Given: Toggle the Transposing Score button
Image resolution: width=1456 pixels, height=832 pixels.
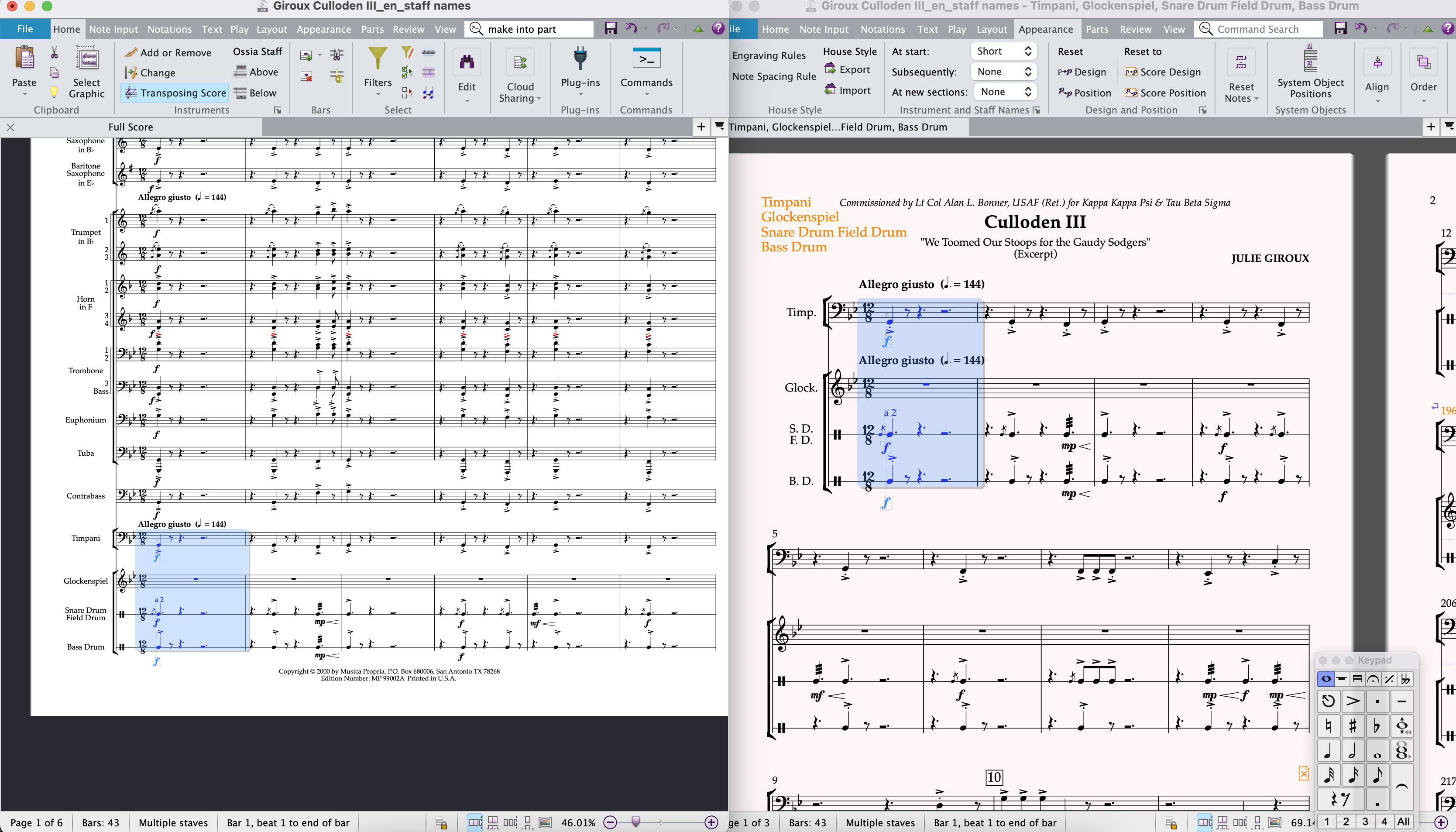Looking at the screenshot, I should point(175,93).
